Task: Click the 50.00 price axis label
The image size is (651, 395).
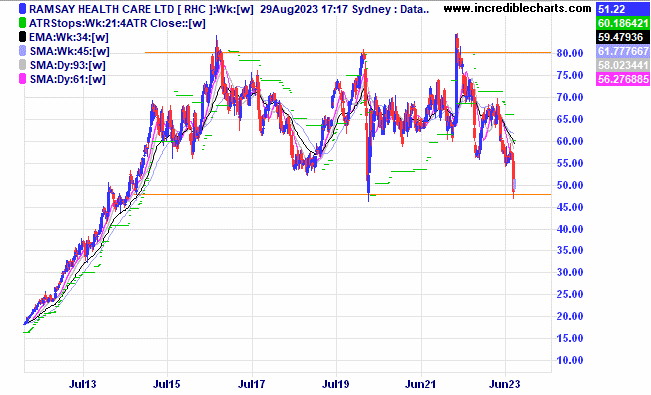Action: pyautogui.click(x=570, y=185)
